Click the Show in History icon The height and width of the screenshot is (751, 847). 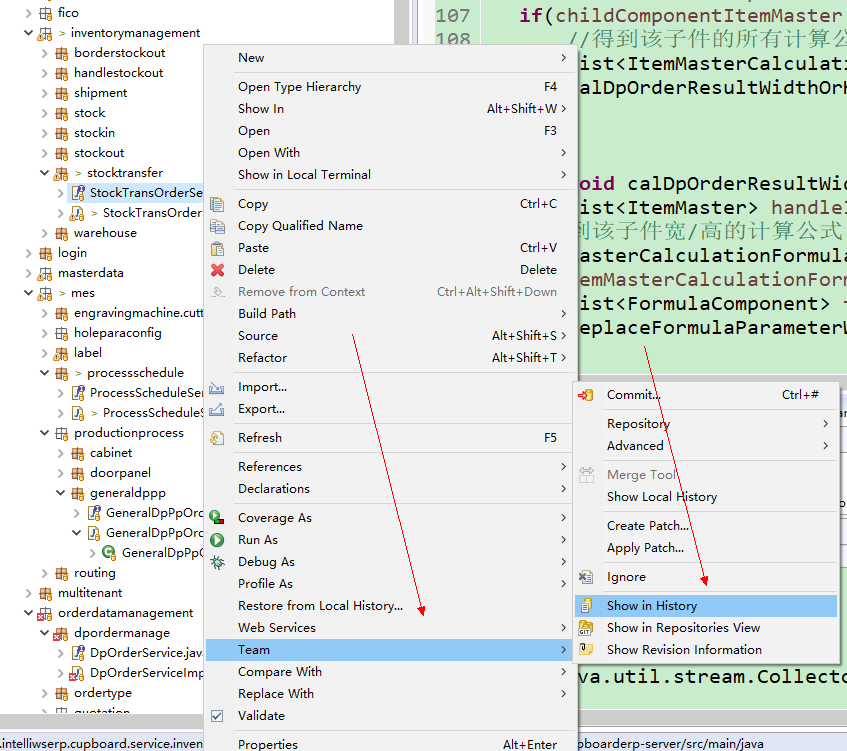click(x=586, y=606)
